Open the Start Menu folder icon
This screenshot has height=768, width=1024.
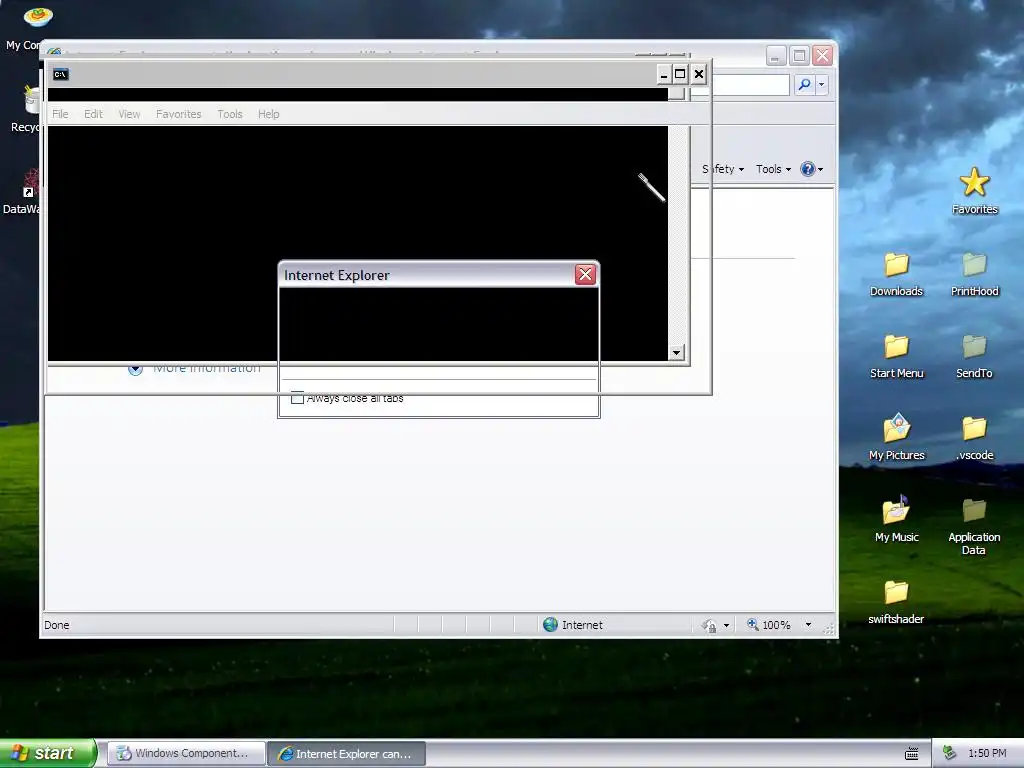coord(896,347)
